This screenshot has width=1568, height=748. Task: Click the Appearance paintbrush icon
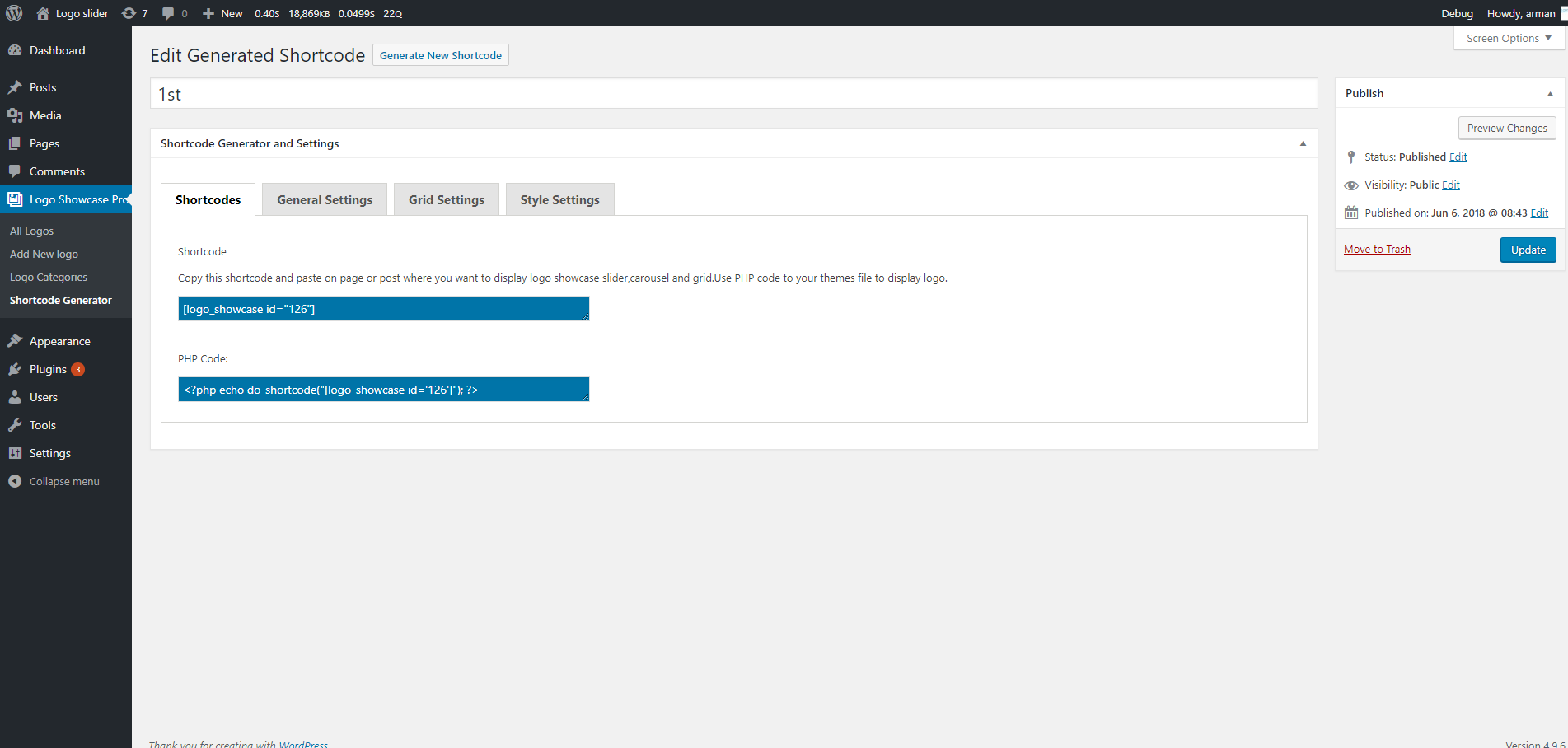15,341
